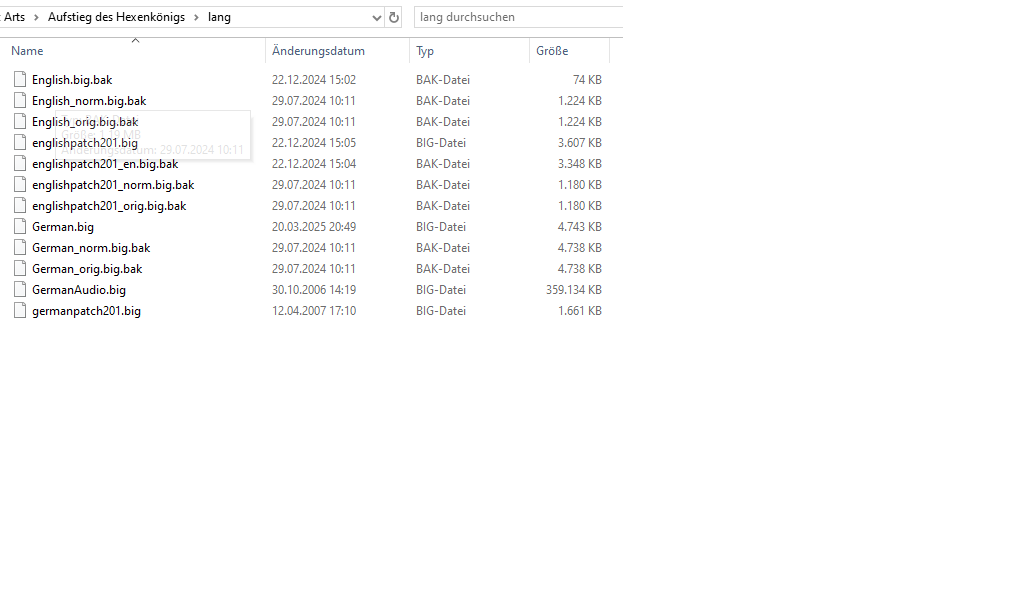Viewport: 1016px width, 595px height.
Task: Focus the 'lang durchsuchen' search field
Action: click(518, 18)
